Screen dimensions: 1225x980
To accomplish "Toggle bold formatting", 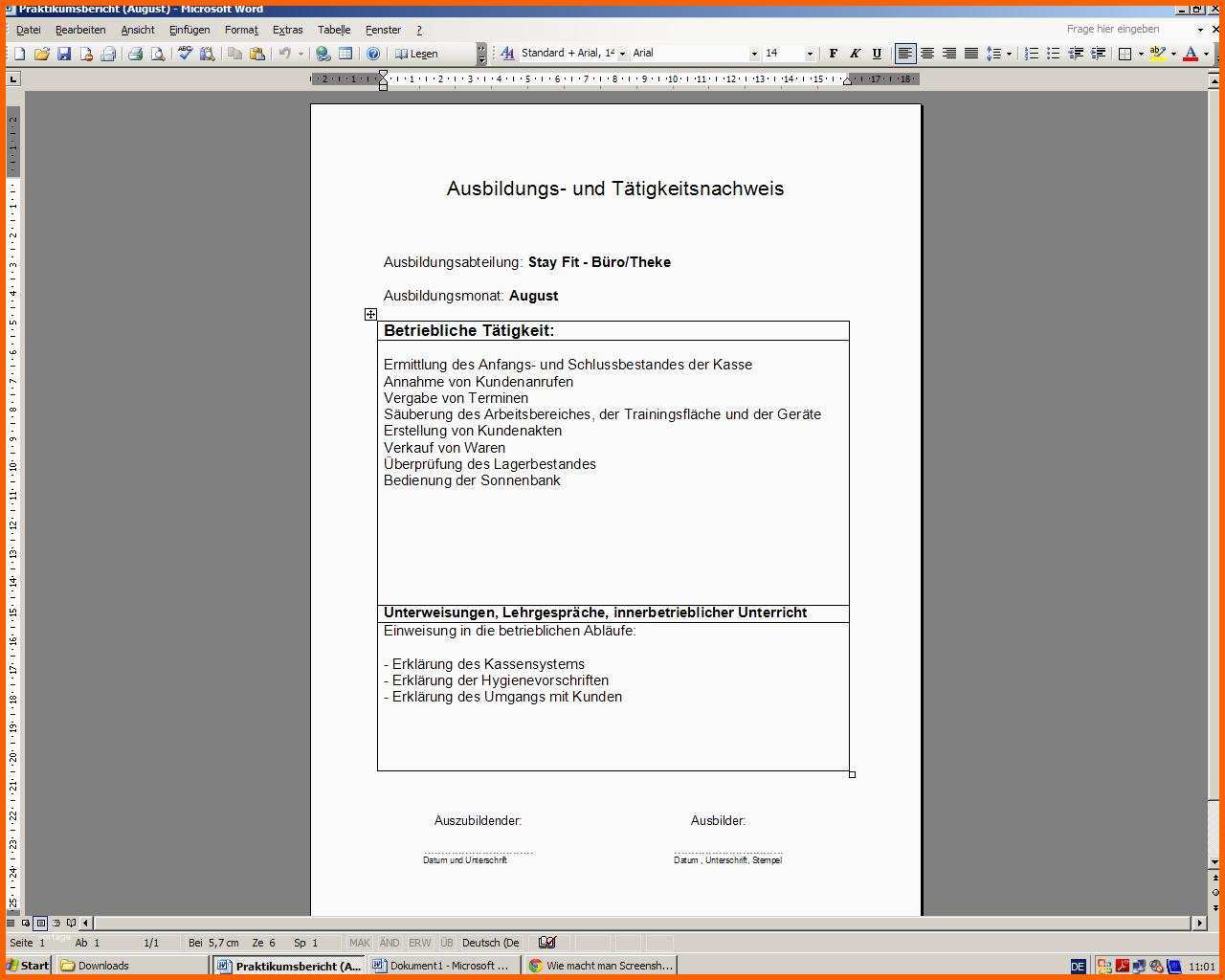I will tap(833, 54).
